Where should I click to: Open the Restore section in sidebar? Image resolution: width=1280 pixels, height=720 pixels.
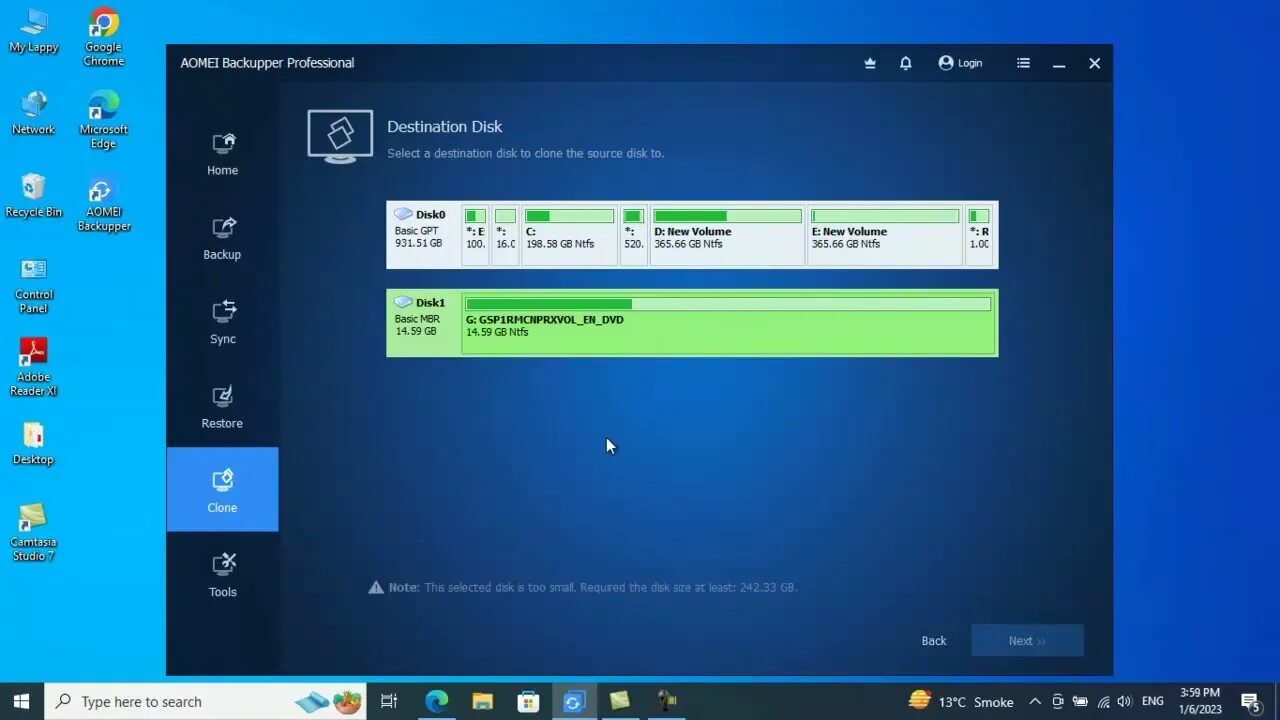(222, 406)
